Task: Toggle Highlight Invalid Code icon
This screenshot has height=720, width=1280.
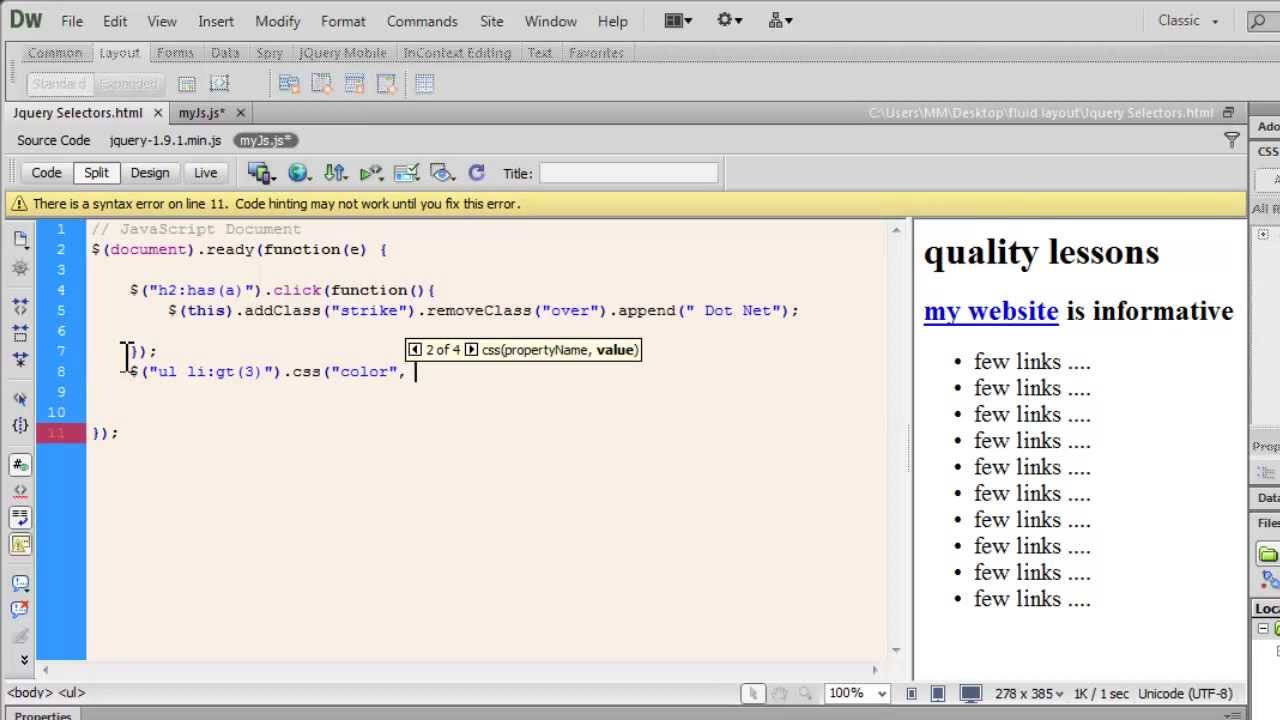Action: 21,491
